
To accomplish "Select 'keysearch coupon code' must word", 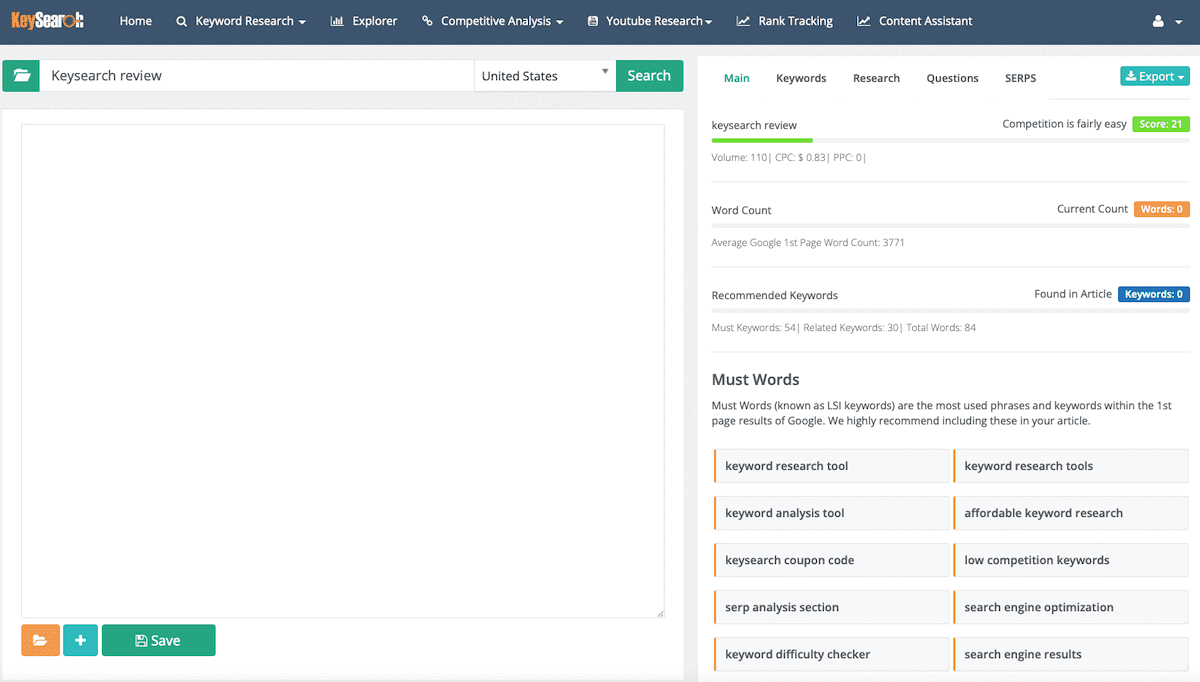I will coord(831,560).
